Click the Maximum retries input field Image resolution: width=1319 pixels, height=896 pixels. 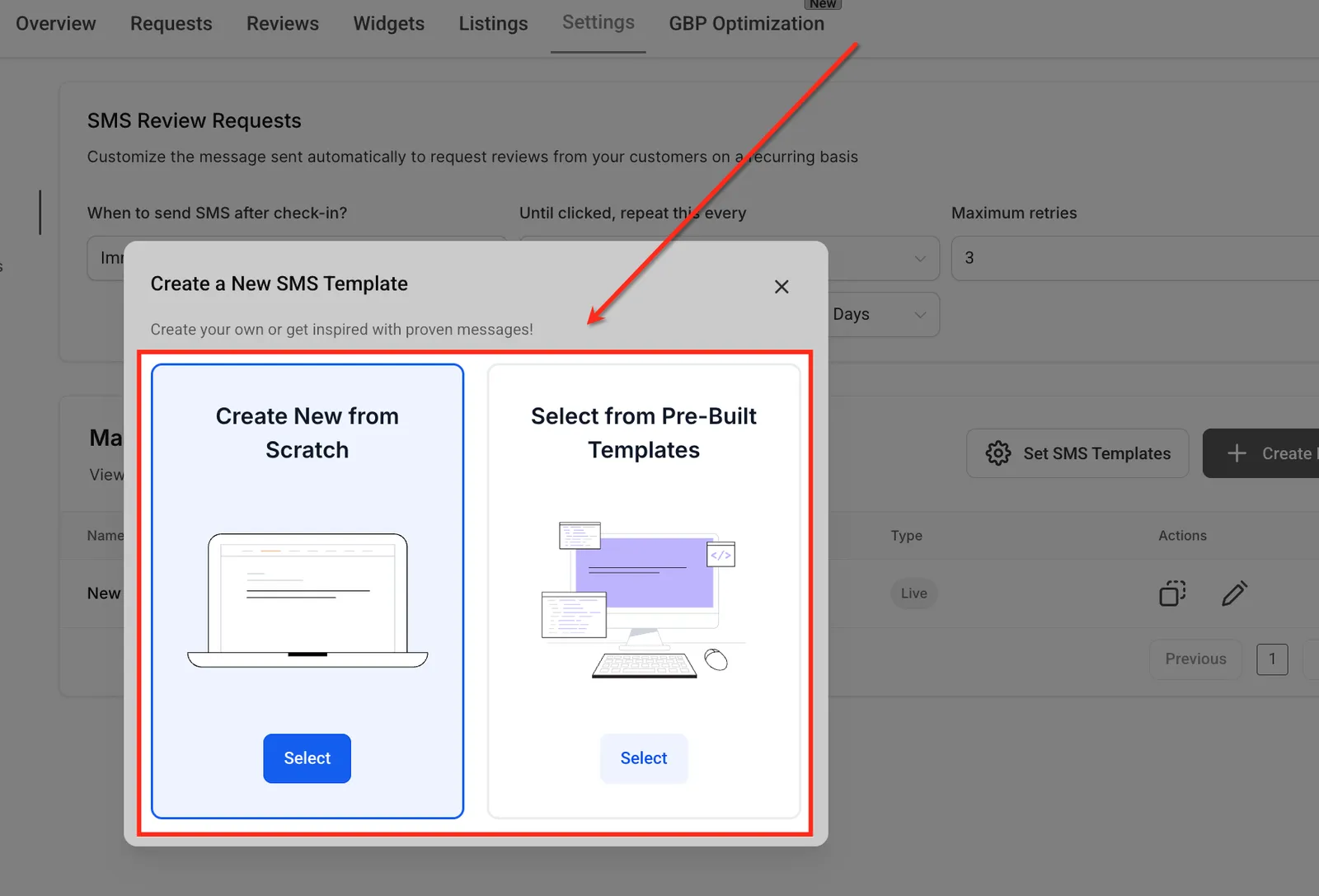pyautogui.click(x=1135, y=258)
